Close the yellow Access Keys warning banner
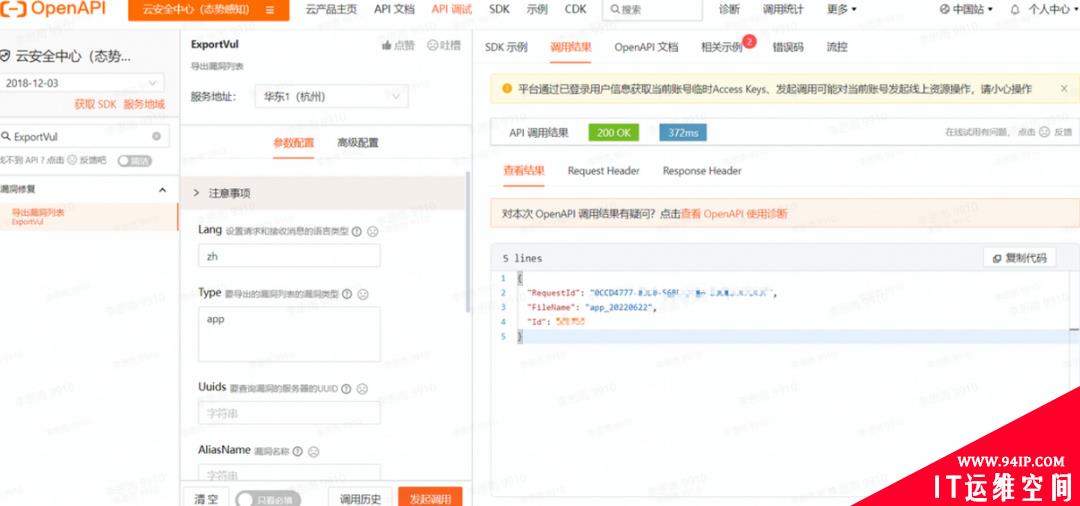1080x506 pixels. pyautogui.click(x=1064, y=88)
